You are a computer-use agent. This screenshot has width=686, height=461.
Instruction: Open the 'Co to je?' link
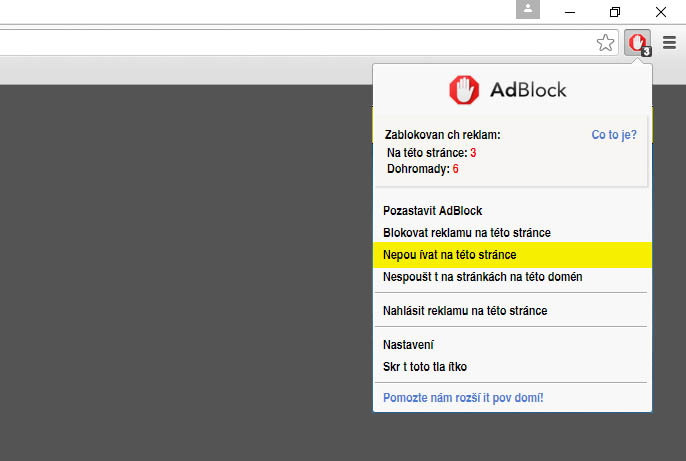tap(614, 135)
